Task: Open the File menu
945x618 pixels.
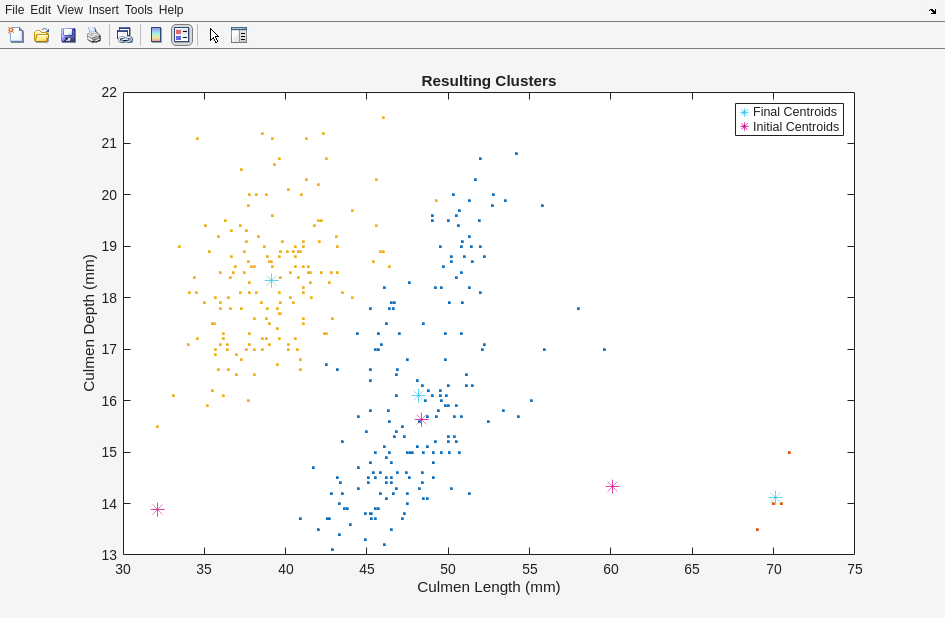Action: tap(14, 10)
